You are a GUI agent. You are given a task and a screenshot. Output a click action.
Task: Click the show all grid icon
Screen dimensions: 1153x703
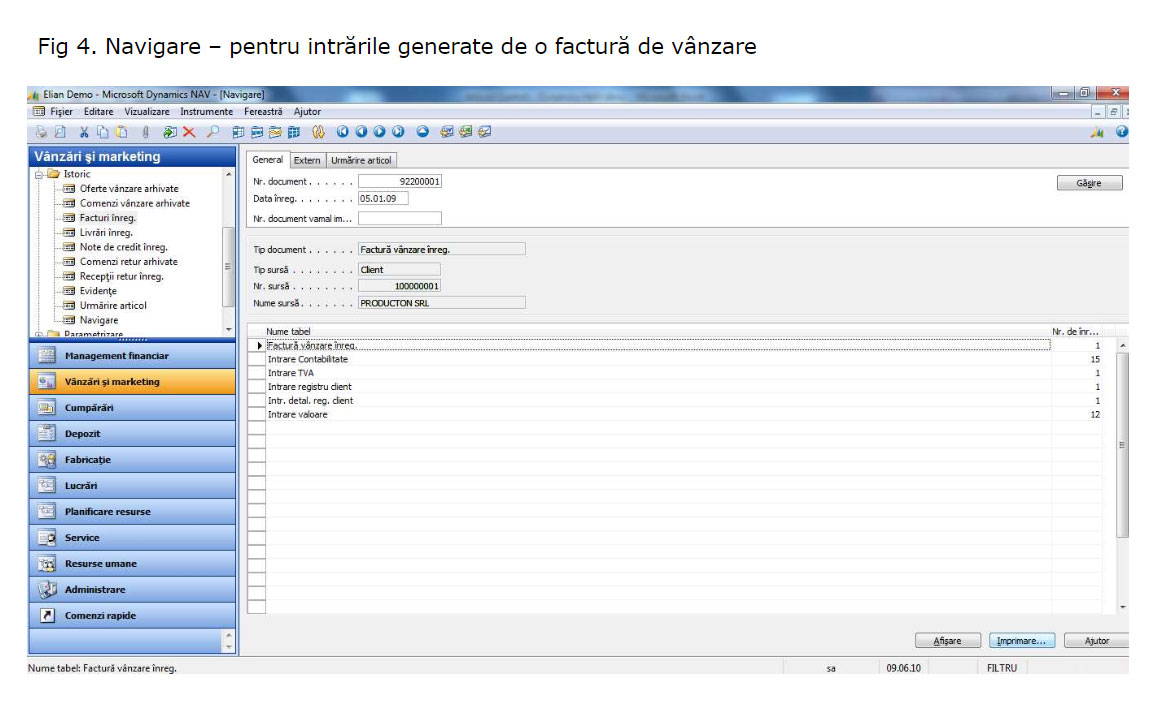pyautogui.click(x=294, y=132)
